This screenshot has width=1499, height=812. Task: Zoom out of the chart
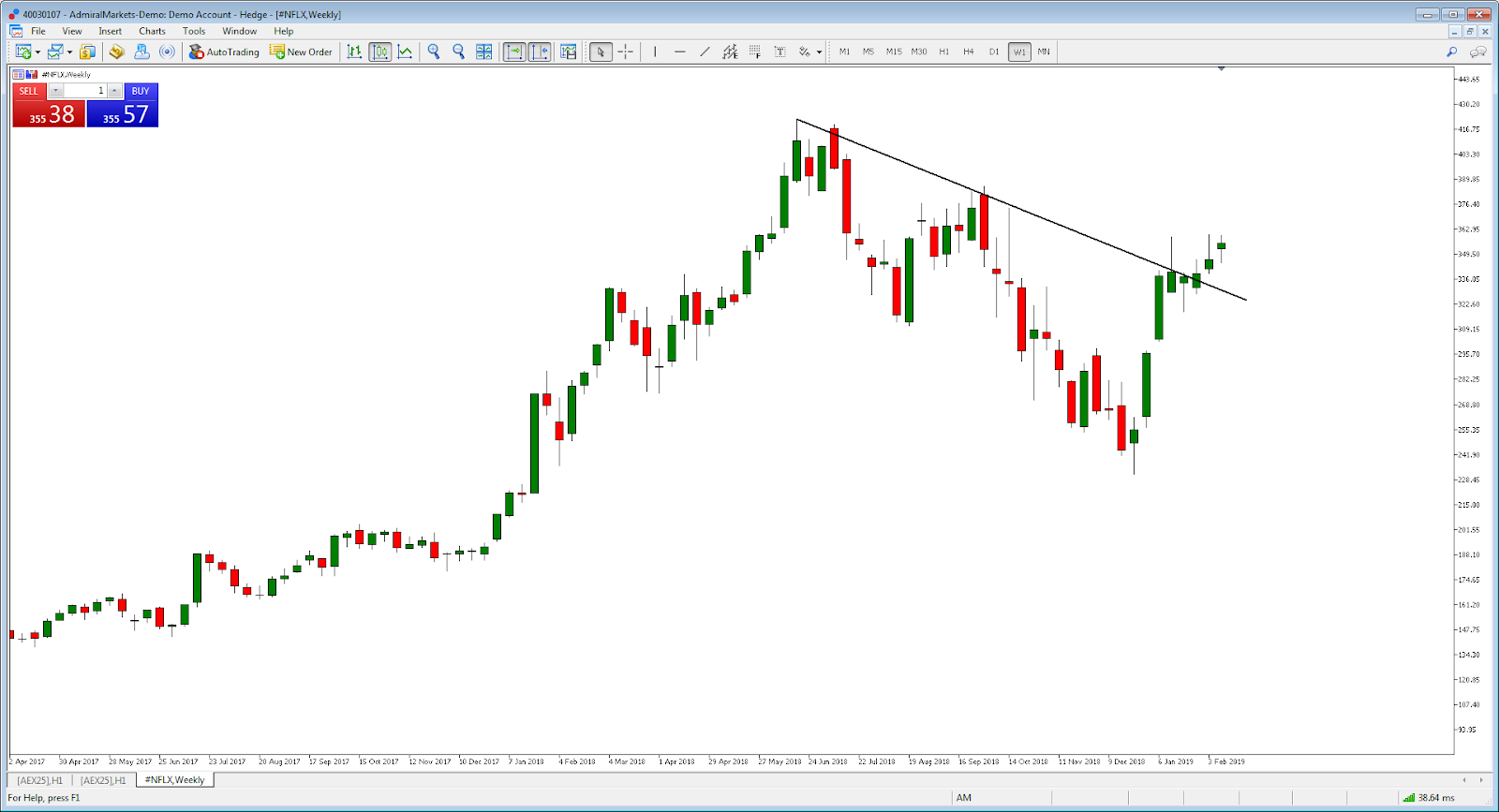[458, 52]
